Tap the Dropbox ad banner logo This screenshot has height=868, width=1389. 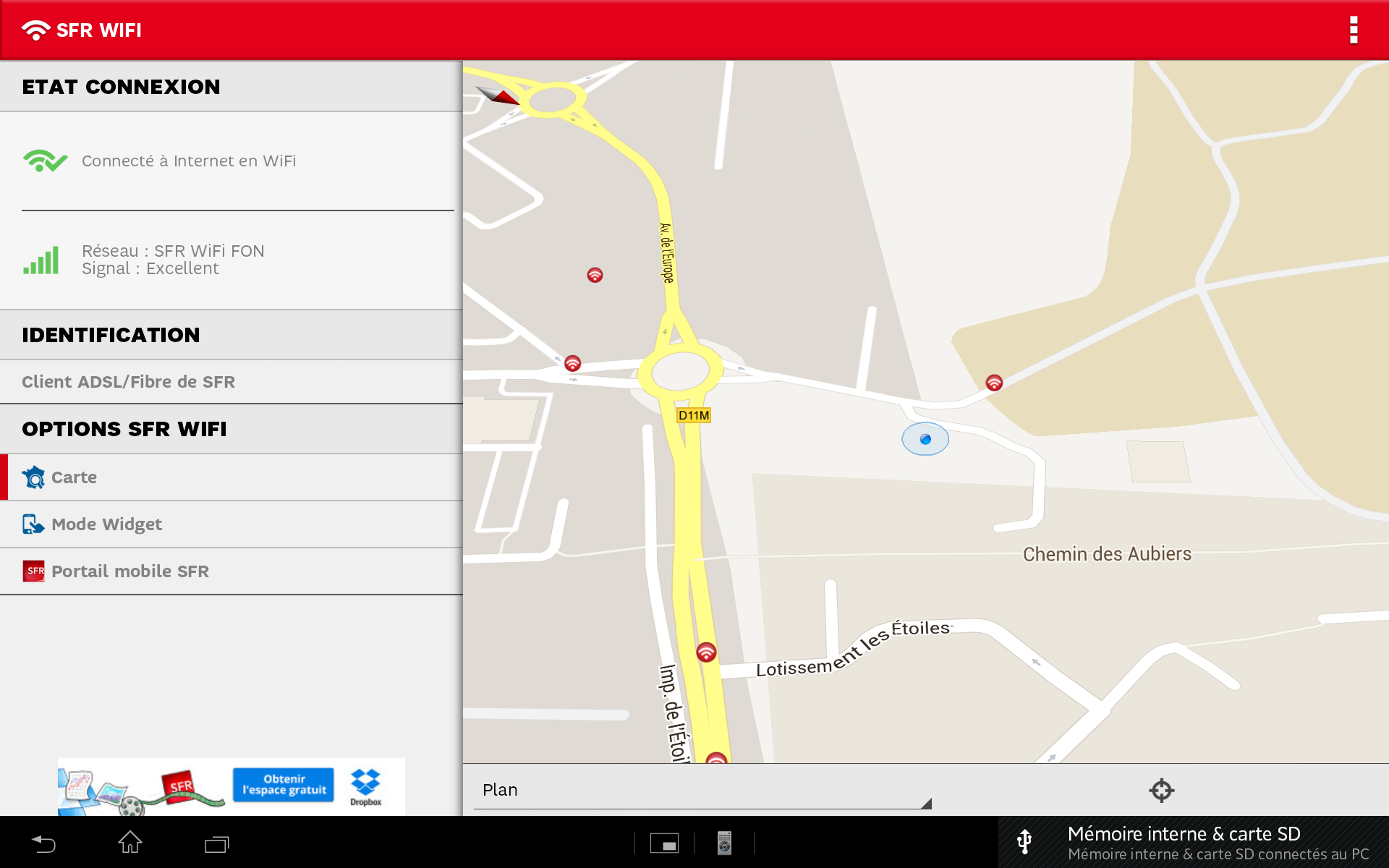tap(365, 786)
